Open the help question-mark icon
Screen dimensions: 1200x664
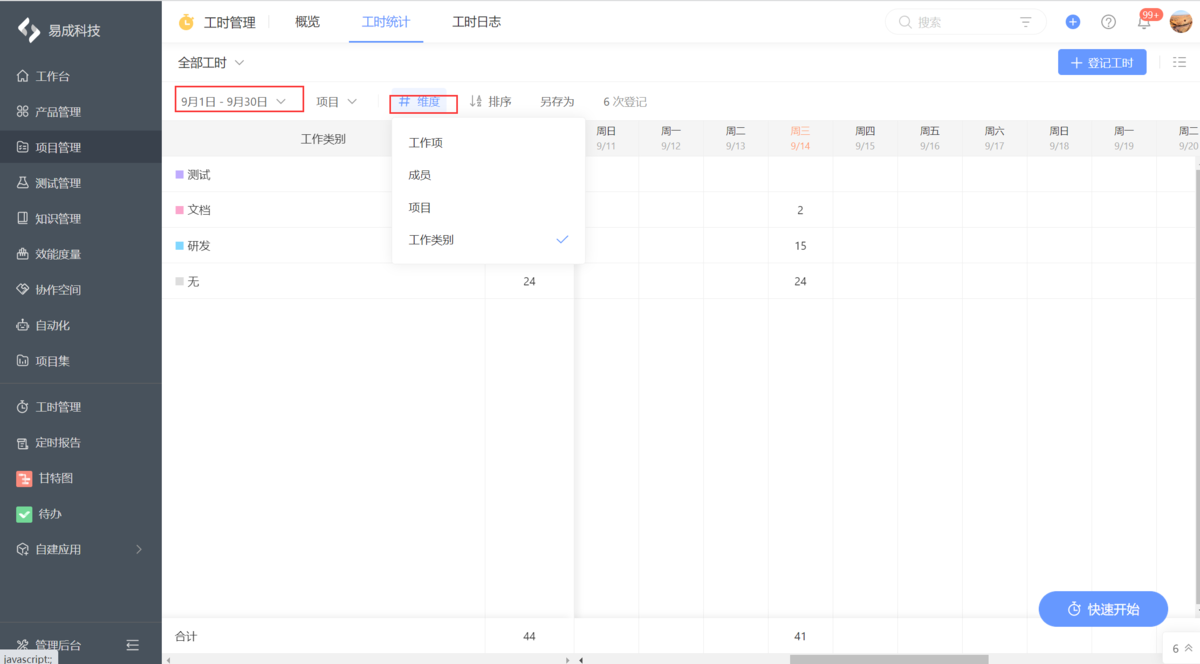[x=1108, y=21]
